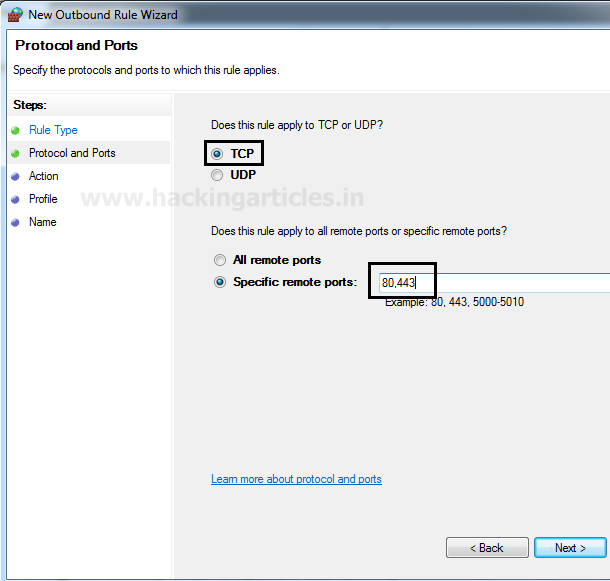Go to the Rule Type step
This screenshot has width=610, height=581.
pyautogui.click(x=53, y=130)
